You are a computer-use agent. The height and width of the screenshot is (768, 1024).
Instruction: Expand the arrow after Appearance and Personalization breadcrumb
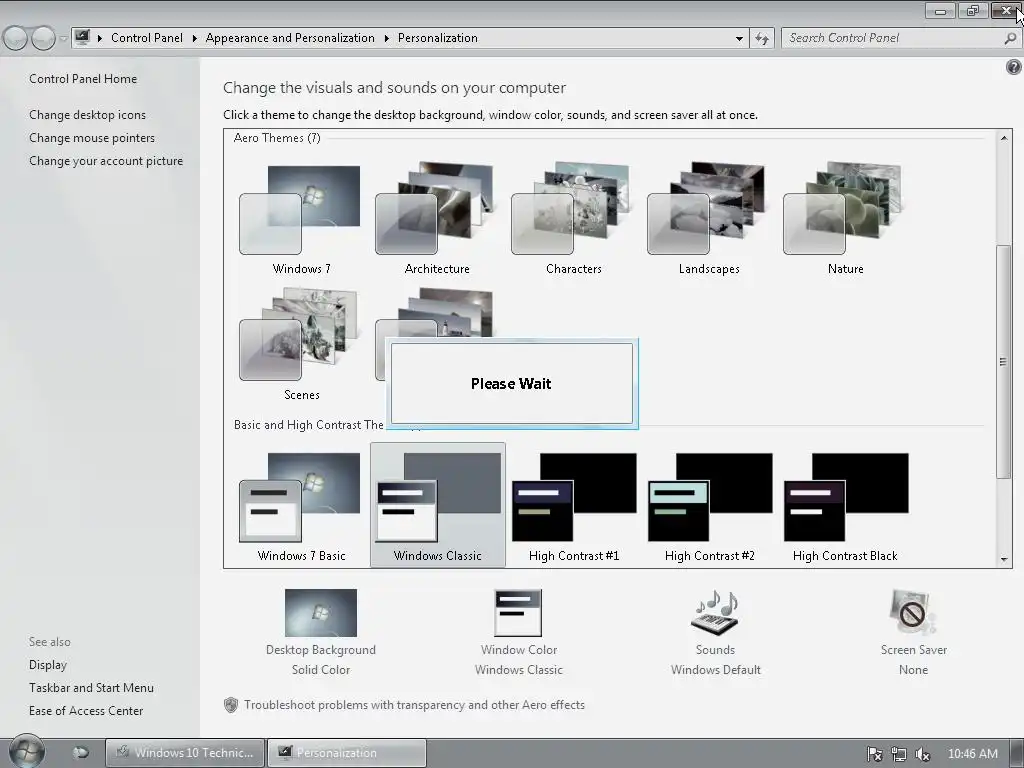pyautogui.click(x=387, y=39)
